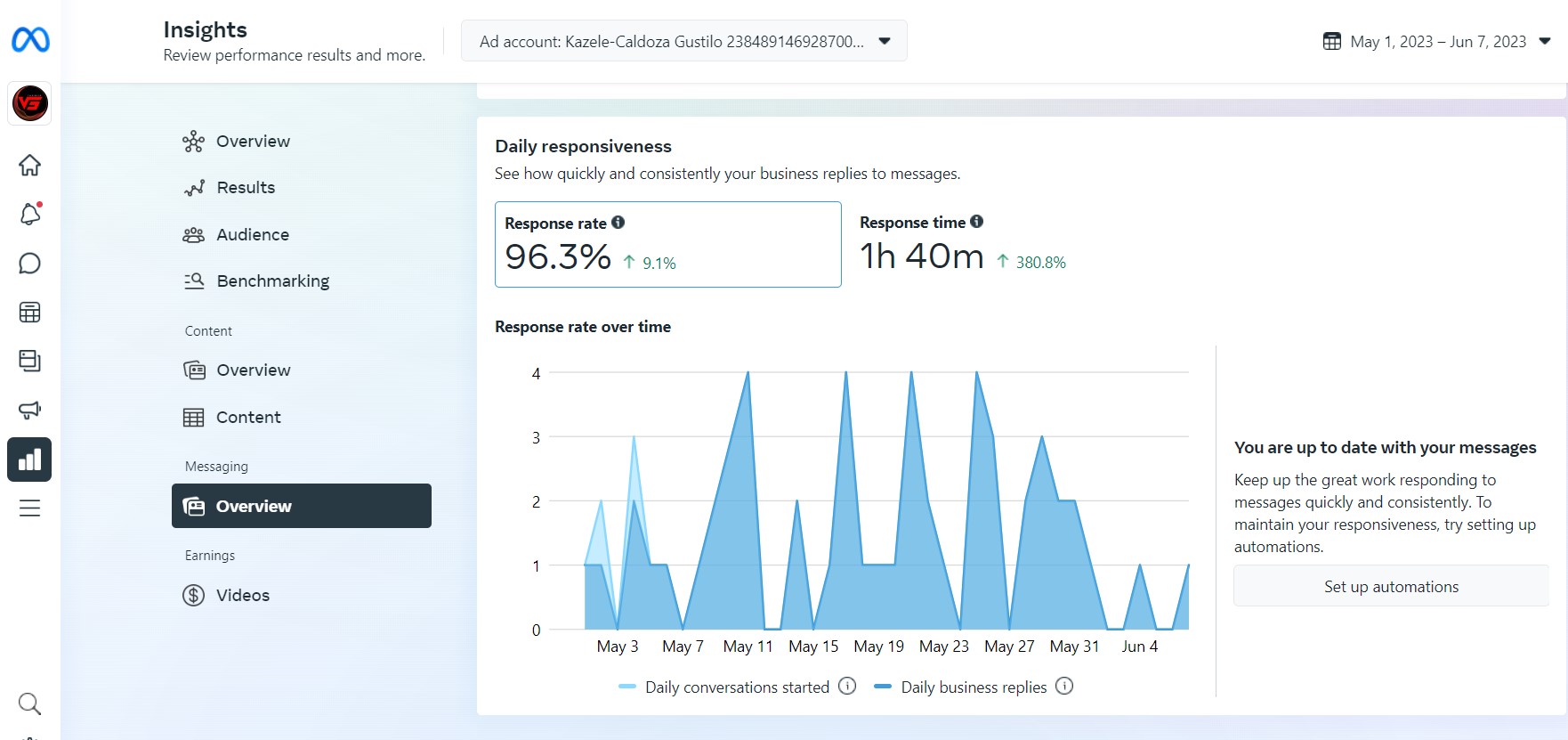The height and width of the screenshot is (740, 1568).
Task: Open the Home icon in left rail
Action: [29, 165]
